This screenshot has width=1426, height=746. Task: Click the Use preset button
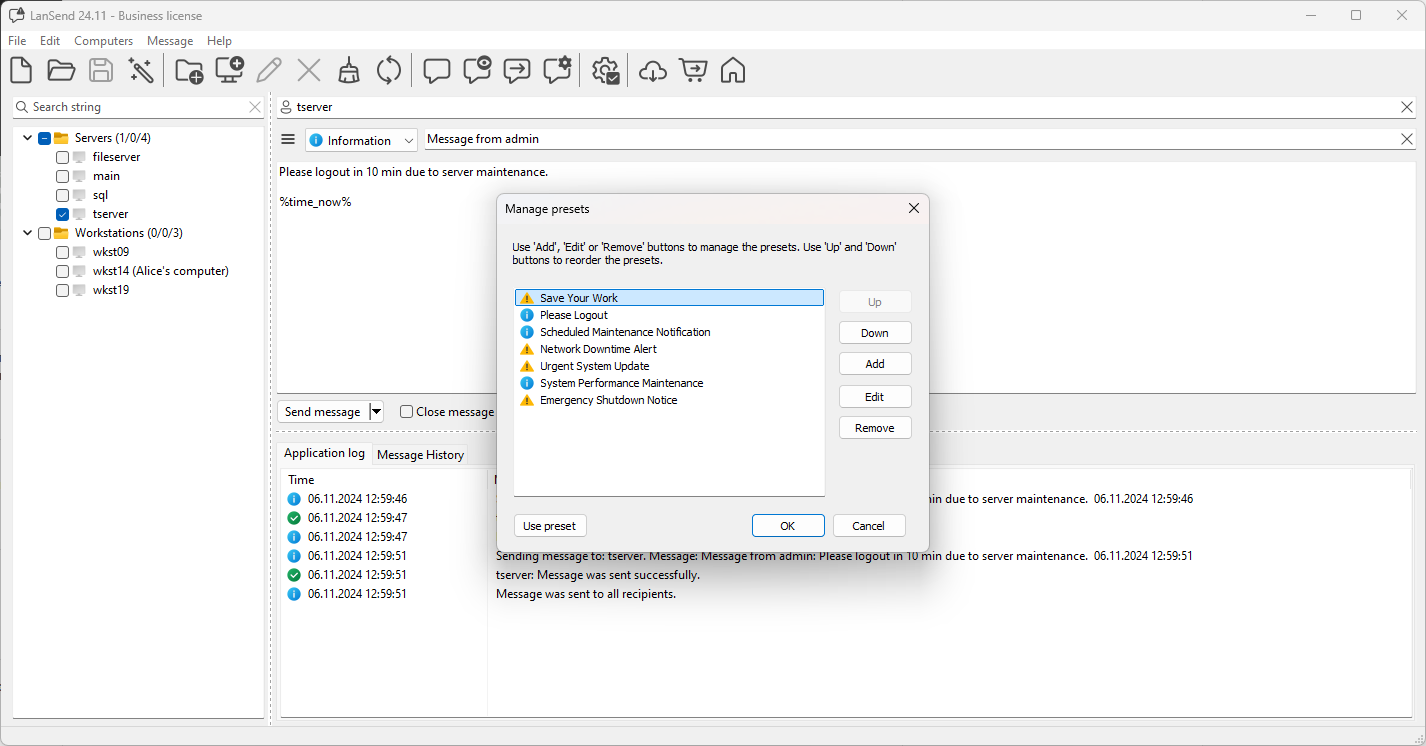pyautogui.click(x=550, y=525)
